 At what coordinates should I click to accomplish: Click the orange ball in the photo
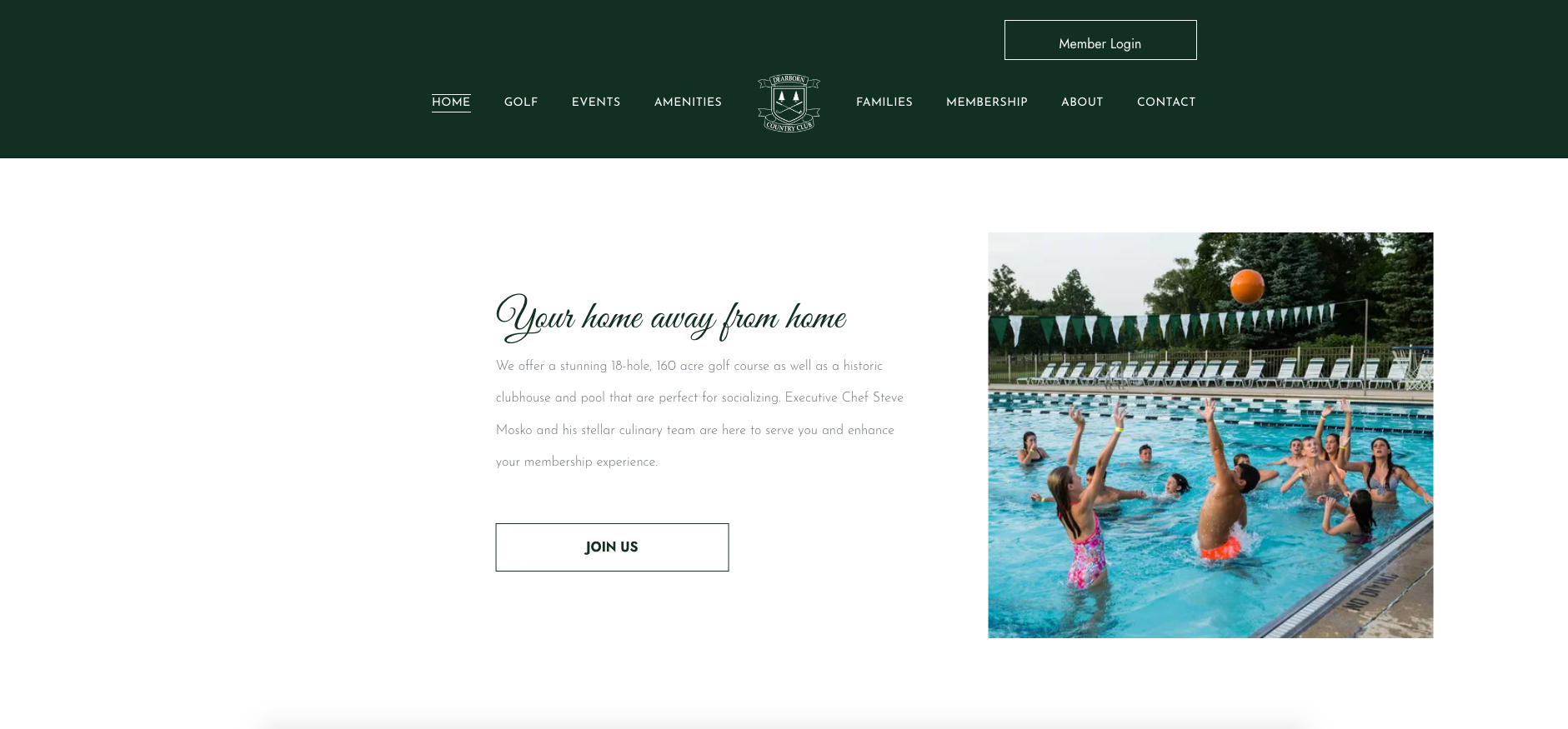1247,287
